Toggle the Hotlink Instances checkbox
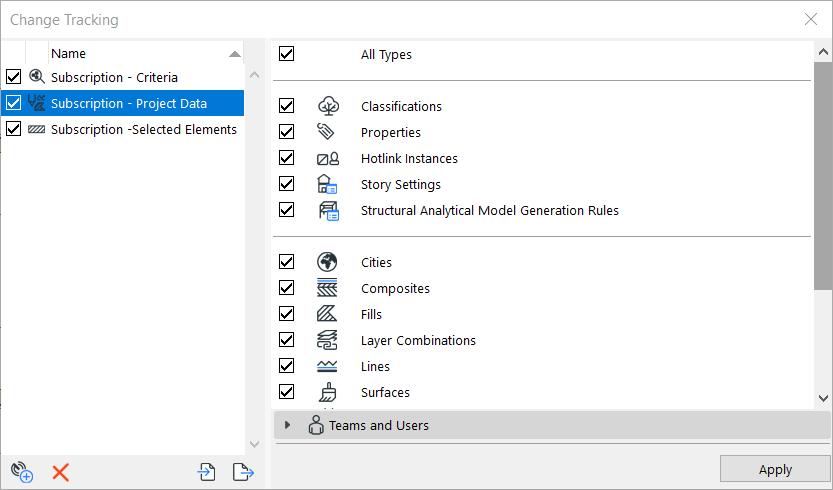The width and height of the screenshot is (833, 490). 287,158
